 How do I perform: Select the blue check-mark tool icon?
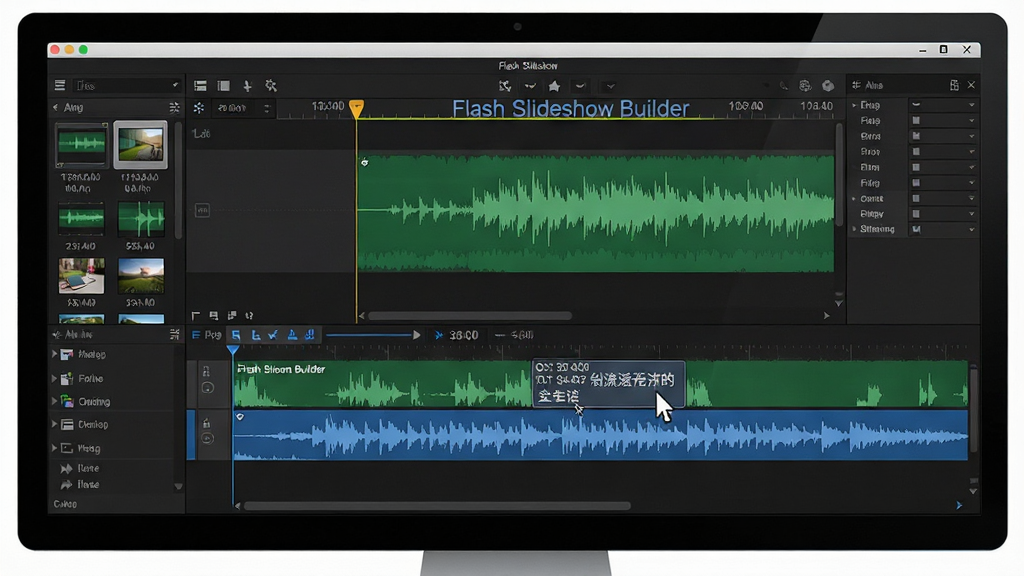point(273,335)
